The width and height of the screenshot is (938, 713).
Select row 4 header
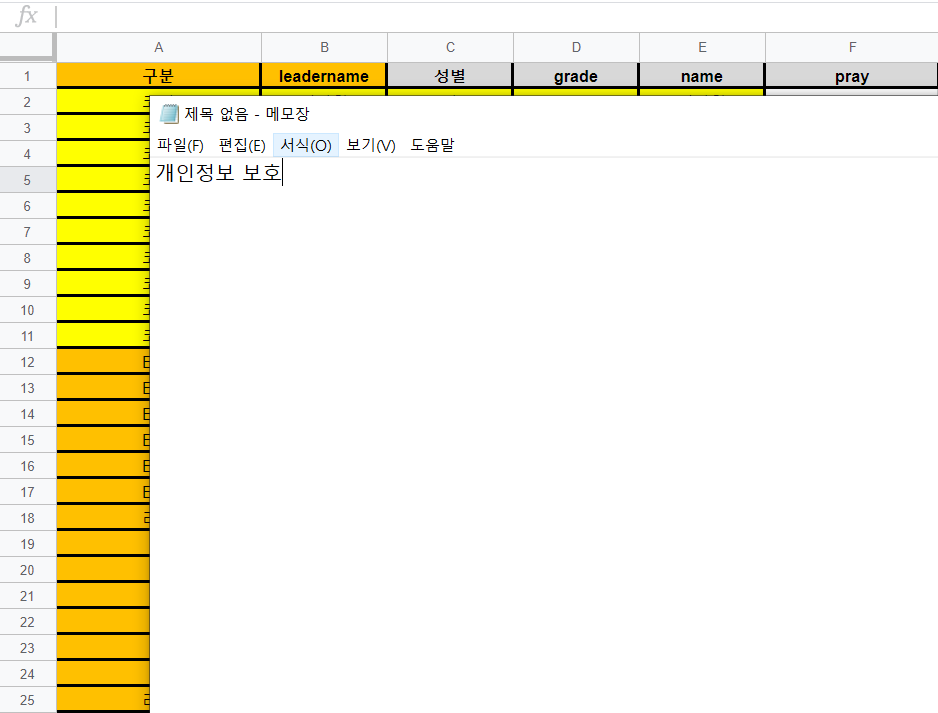(x=28, y=154)
